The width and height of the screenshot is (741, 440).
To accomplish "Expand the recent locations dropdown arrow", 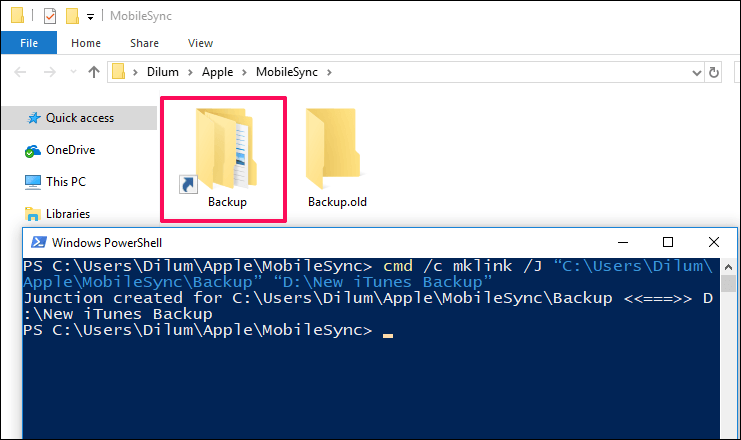I will (x=73, y=72).
